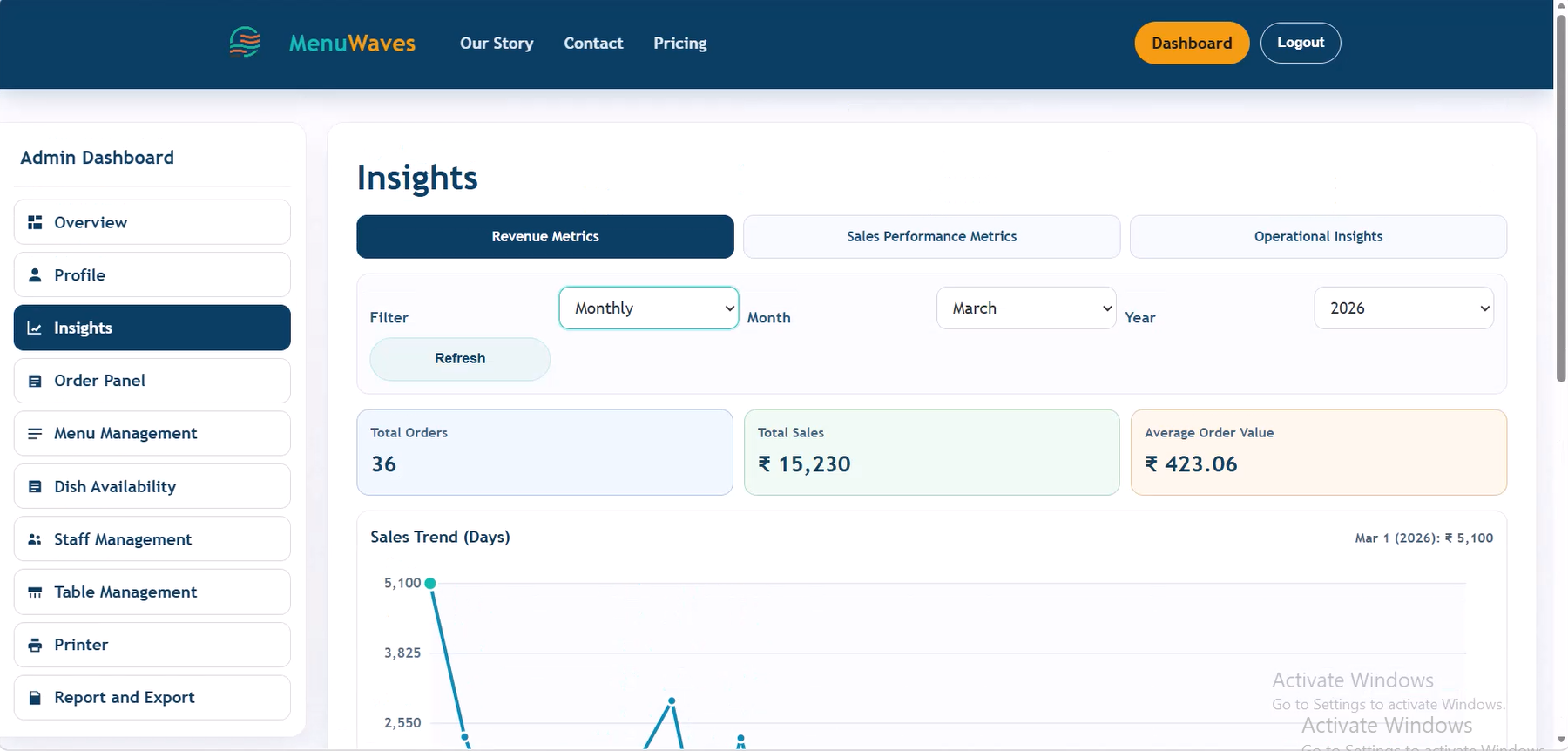The width and height of the screenshot is (1568, 751).
Task: Click the 2,550 axis label
Action: click(402, 723)
